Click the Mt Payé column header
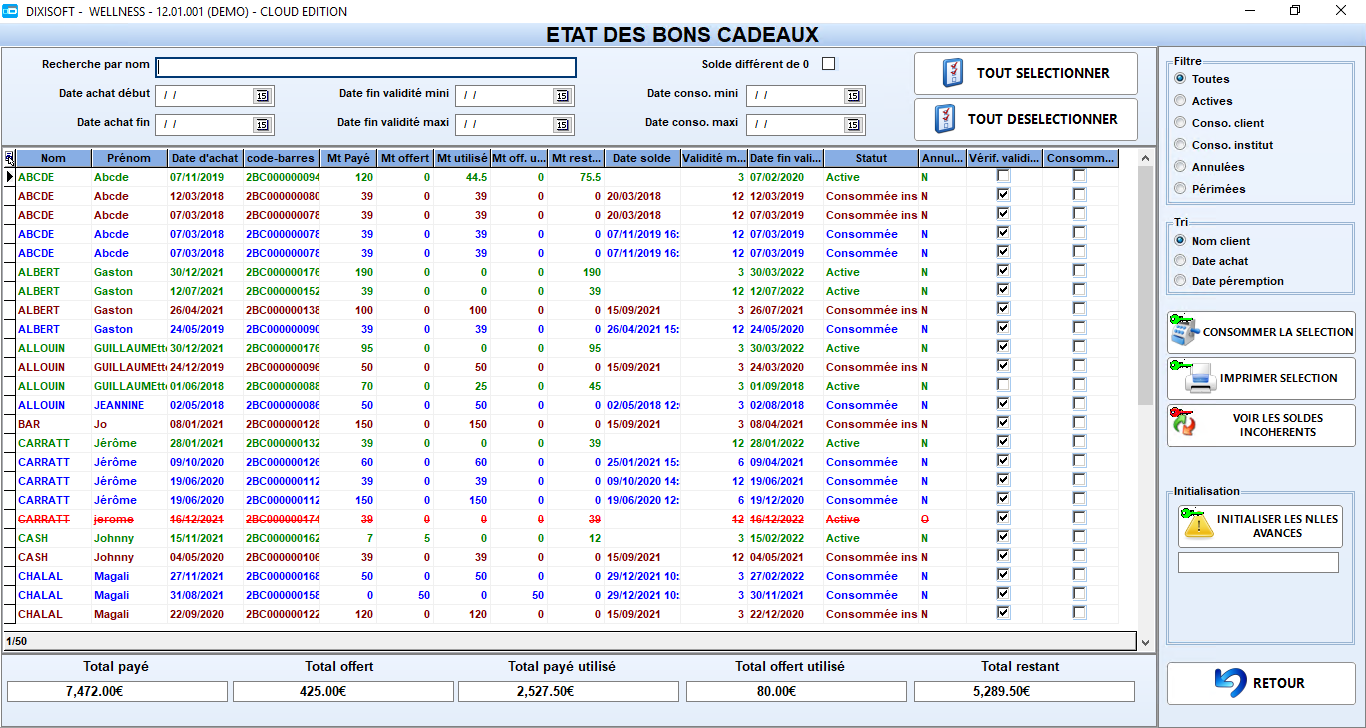Viewport: 1366px width, 728px height. [x=348, y=158]
